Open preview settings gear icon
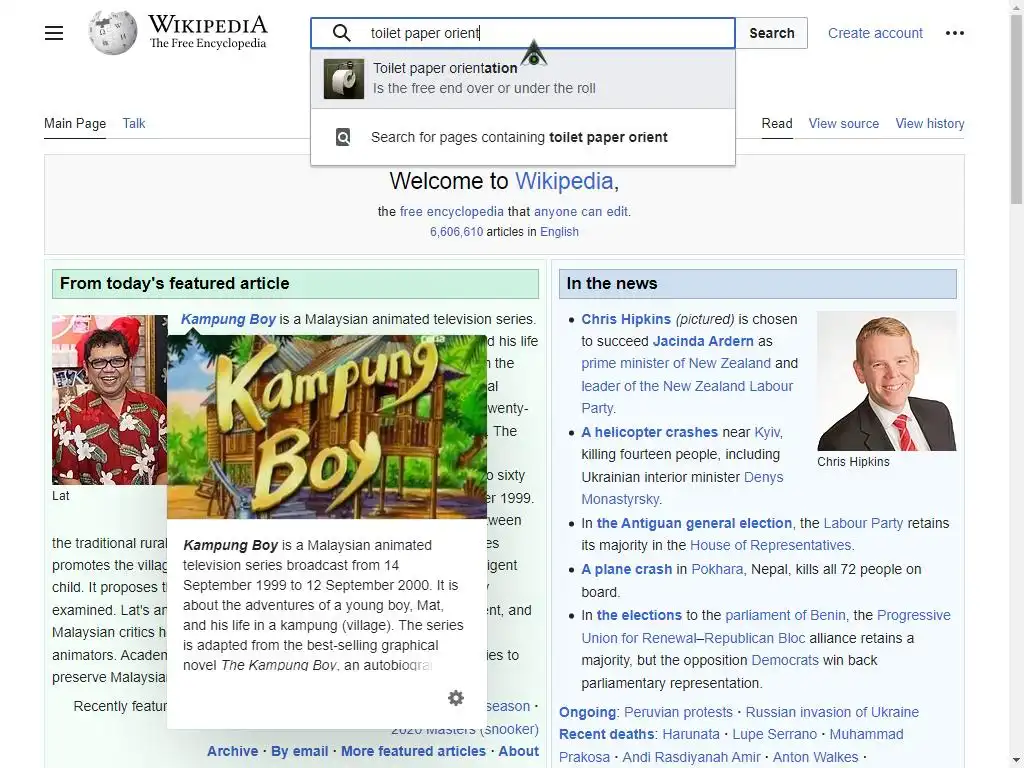1024x768 pixels. coord(456,698)
